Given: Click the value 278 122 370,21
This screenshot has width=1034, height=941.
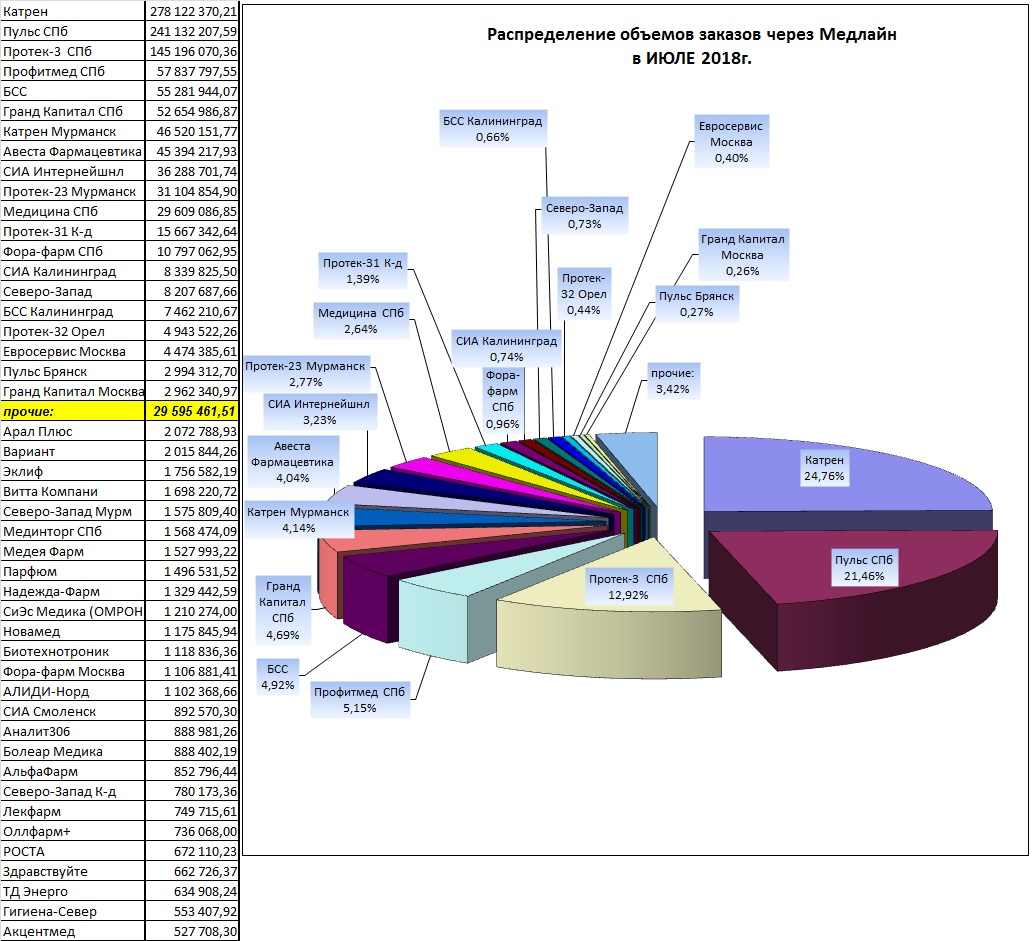Looking at the screenshot, I should click(192, 11).
